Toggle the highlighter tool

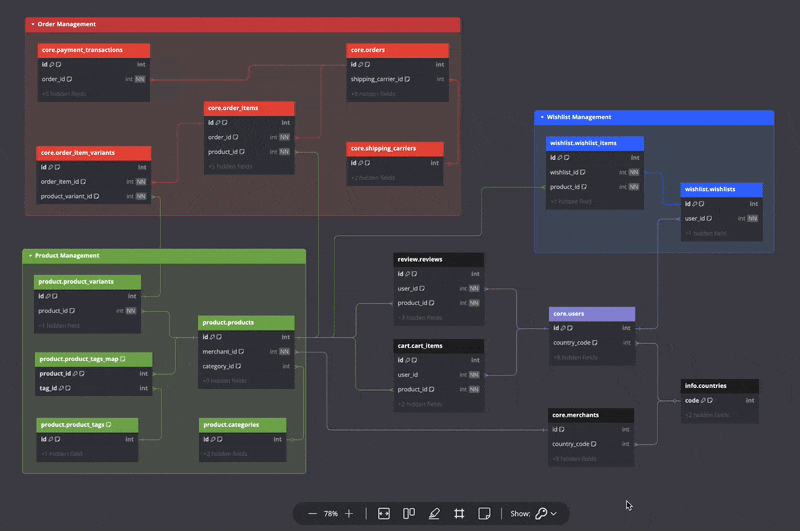(434, 514)
